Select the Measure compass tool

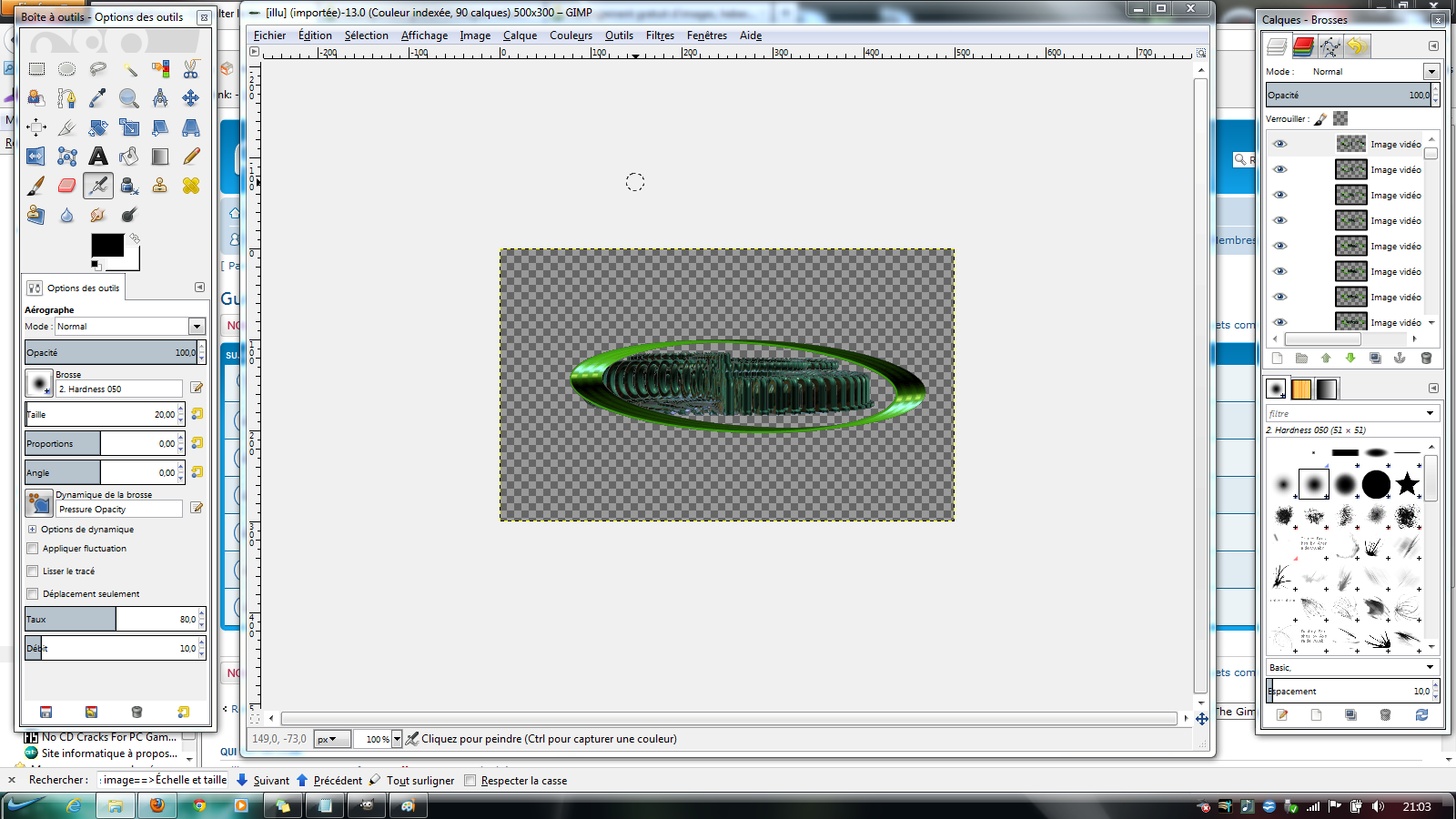click(160, 98)
